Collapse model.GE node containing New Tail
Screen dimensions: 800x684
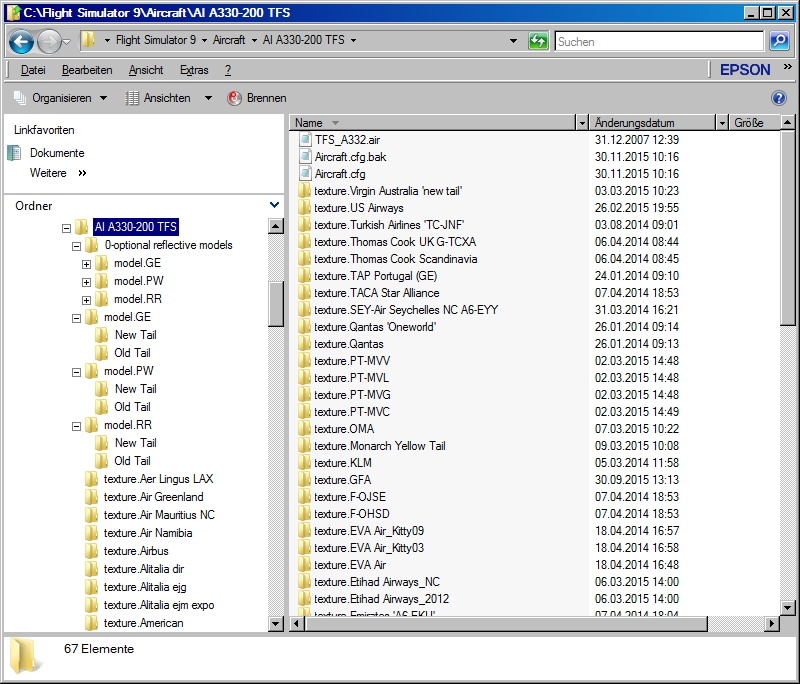click(x=77, y=318)
